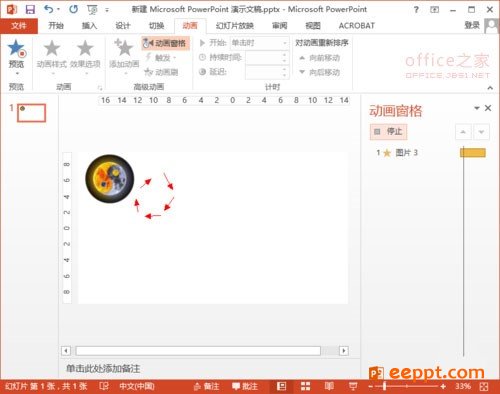Click the Undo arrow icon
500x394 pixels.
point(49,9)
